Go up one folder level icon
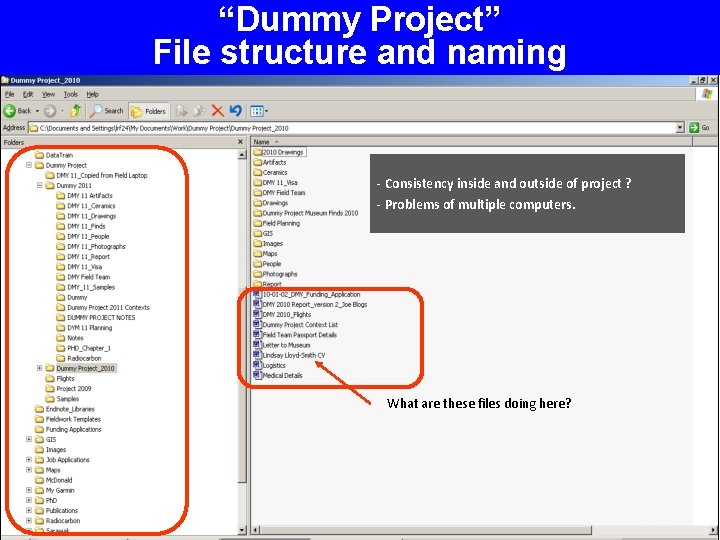720x540 pixels. click(x=76, y=111)
